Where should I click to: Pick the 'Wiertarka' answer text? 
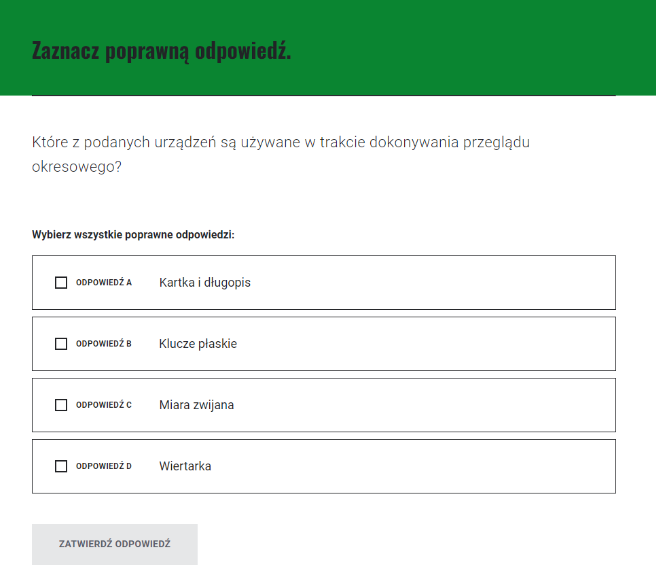(185, 466)
